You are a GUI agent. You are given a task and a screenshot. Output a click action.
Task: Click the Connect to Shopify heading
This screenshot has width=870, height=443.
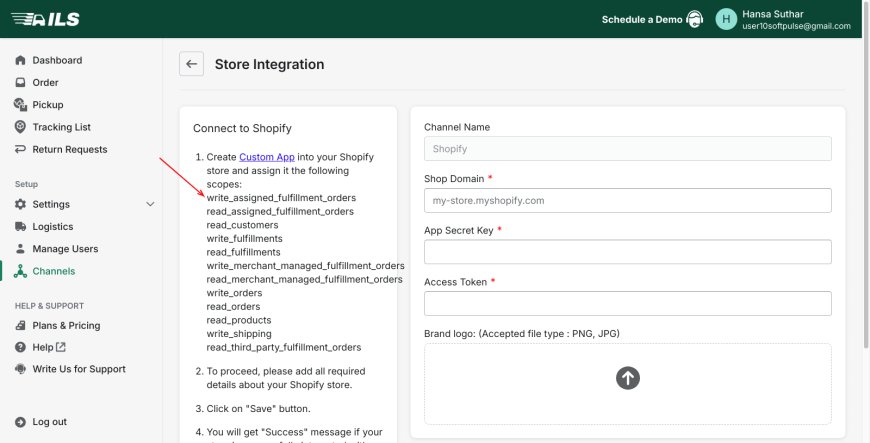[x=242, y=128]
